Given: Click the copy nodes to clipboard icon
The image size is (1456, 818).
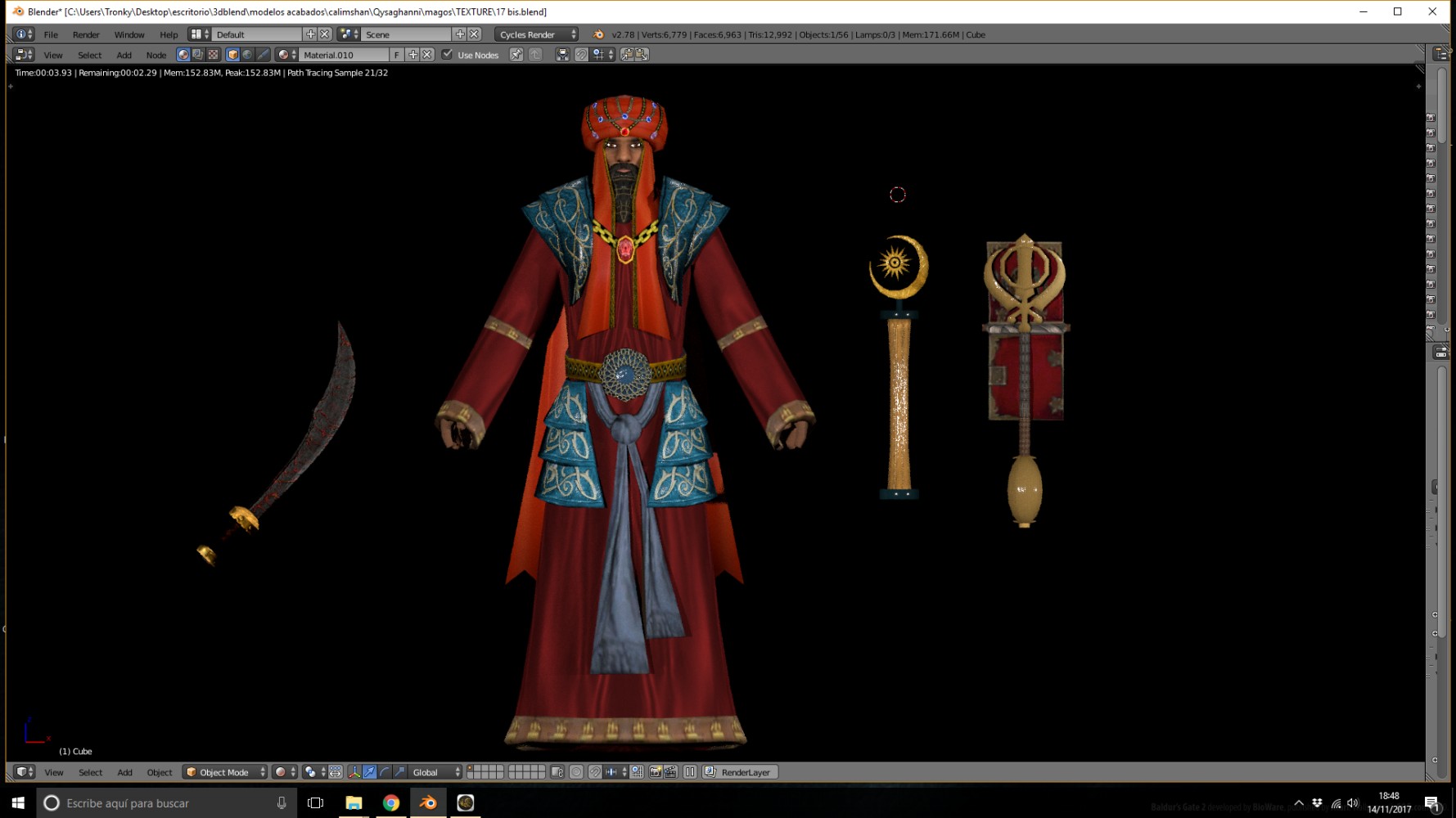Looking at the screenshot, I should coord(628,55).
